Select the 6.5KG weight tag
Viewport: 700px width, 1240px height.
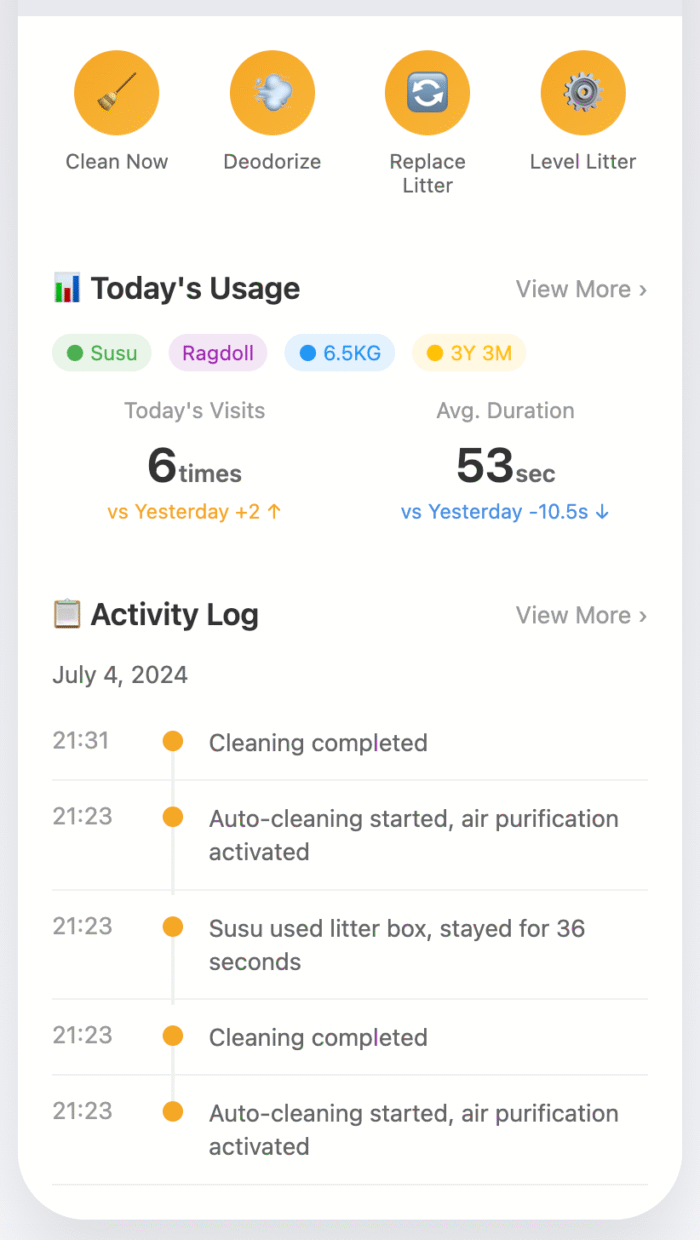[x=339, y=353]
